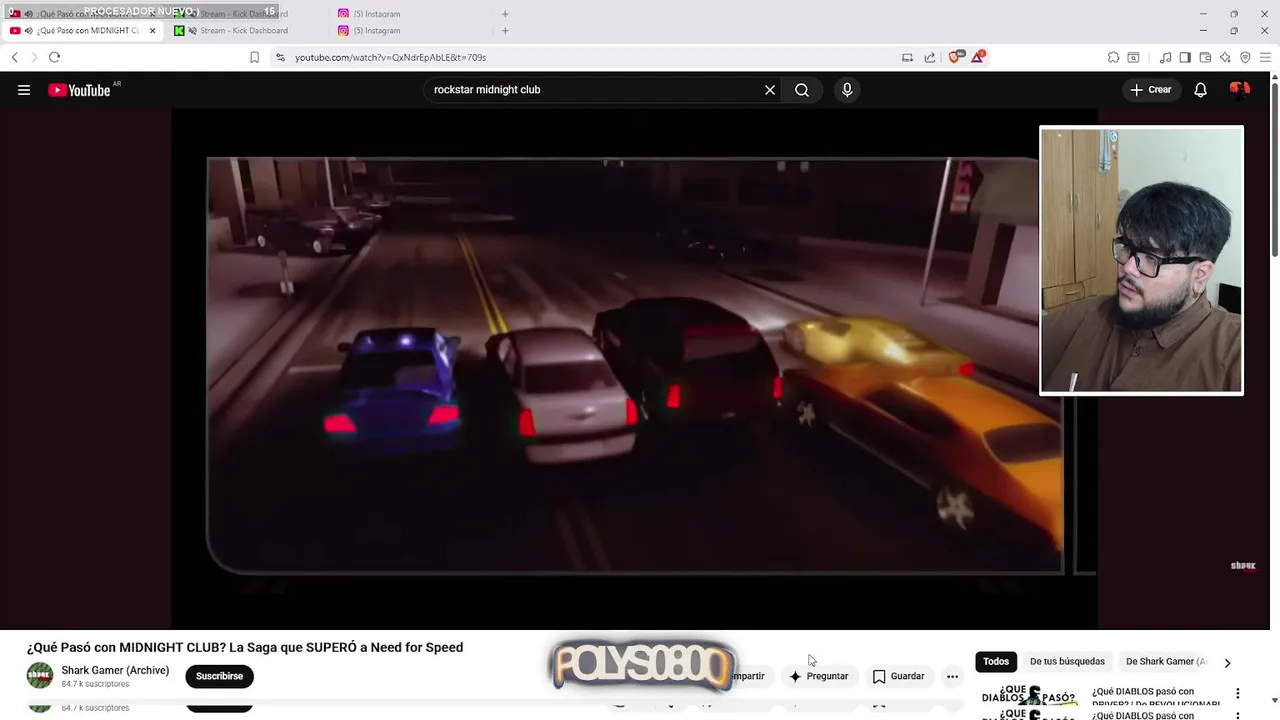Open site settings icon in address bar
Viewport: 1280px width, 720px height.
tap(281, 58)
